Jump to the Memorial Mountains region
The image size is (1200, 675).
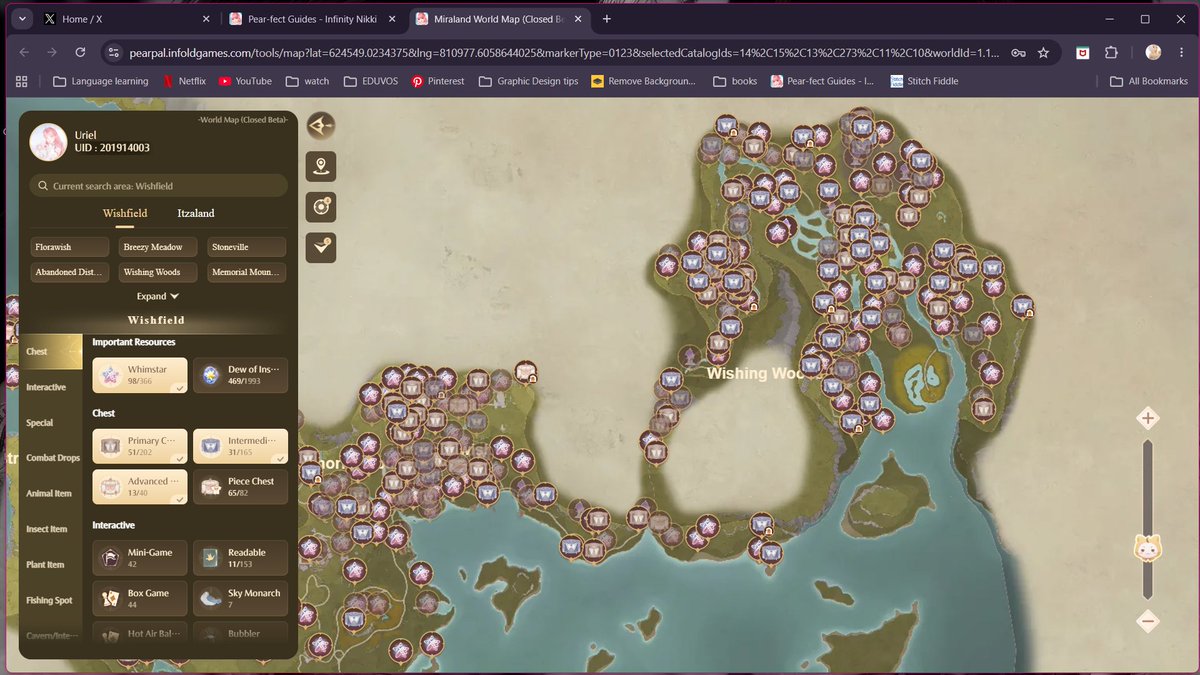(x=247, y=272)
